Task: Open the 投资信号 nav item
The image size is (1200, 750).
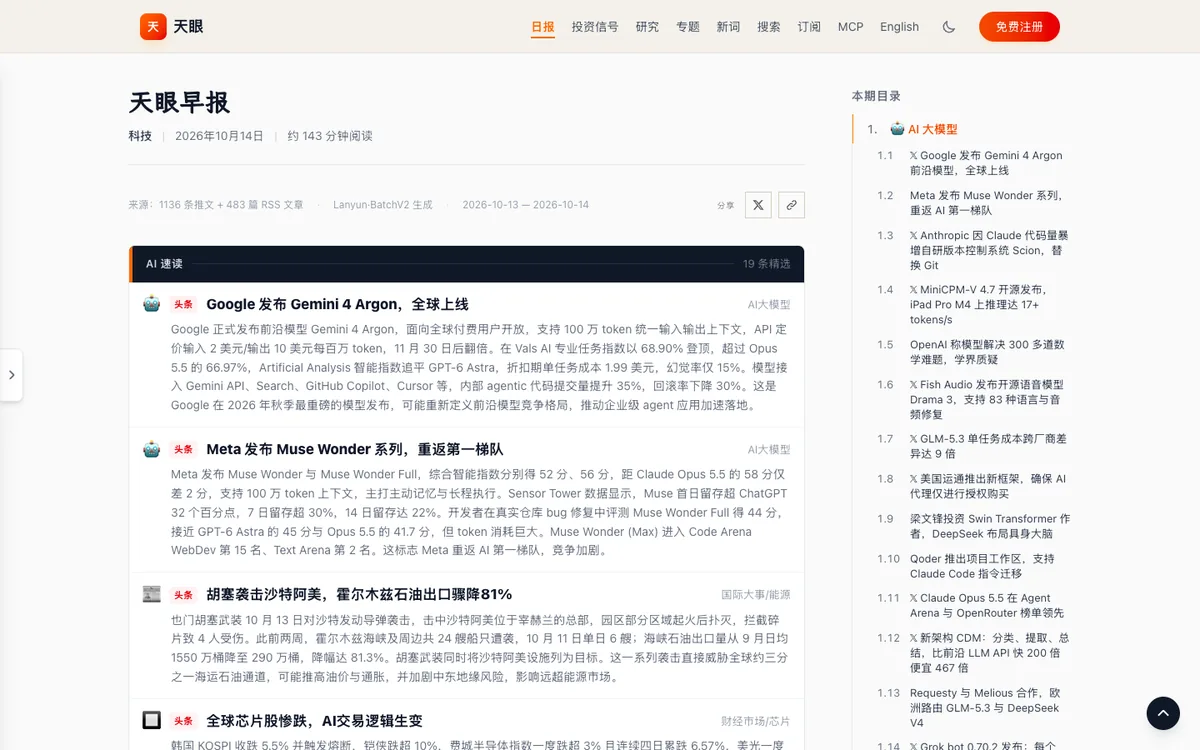Action: (x=595, y=27)
